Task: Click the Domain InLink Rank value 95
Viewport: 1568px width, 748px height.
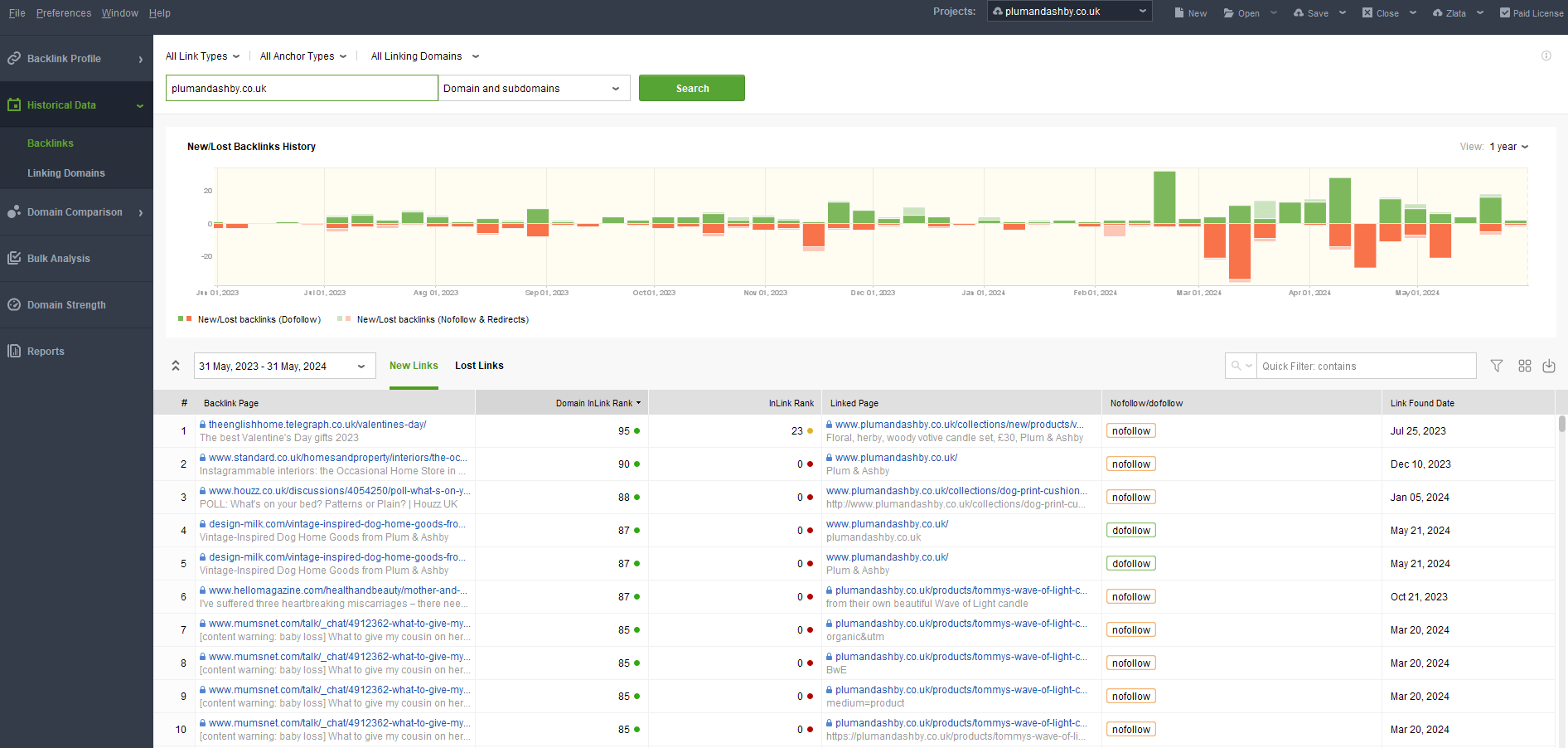Action: [623, 431]
